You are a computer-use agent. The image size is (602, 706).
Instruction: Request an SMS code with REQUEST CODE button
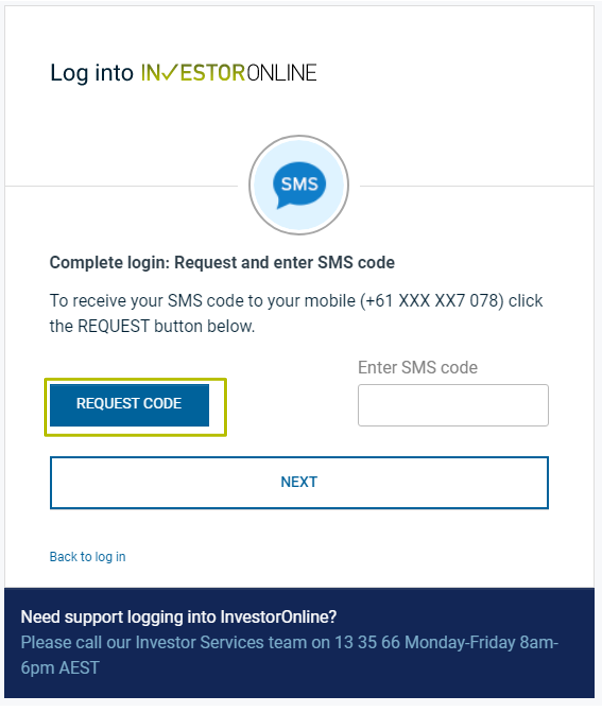tap(129, 405)
